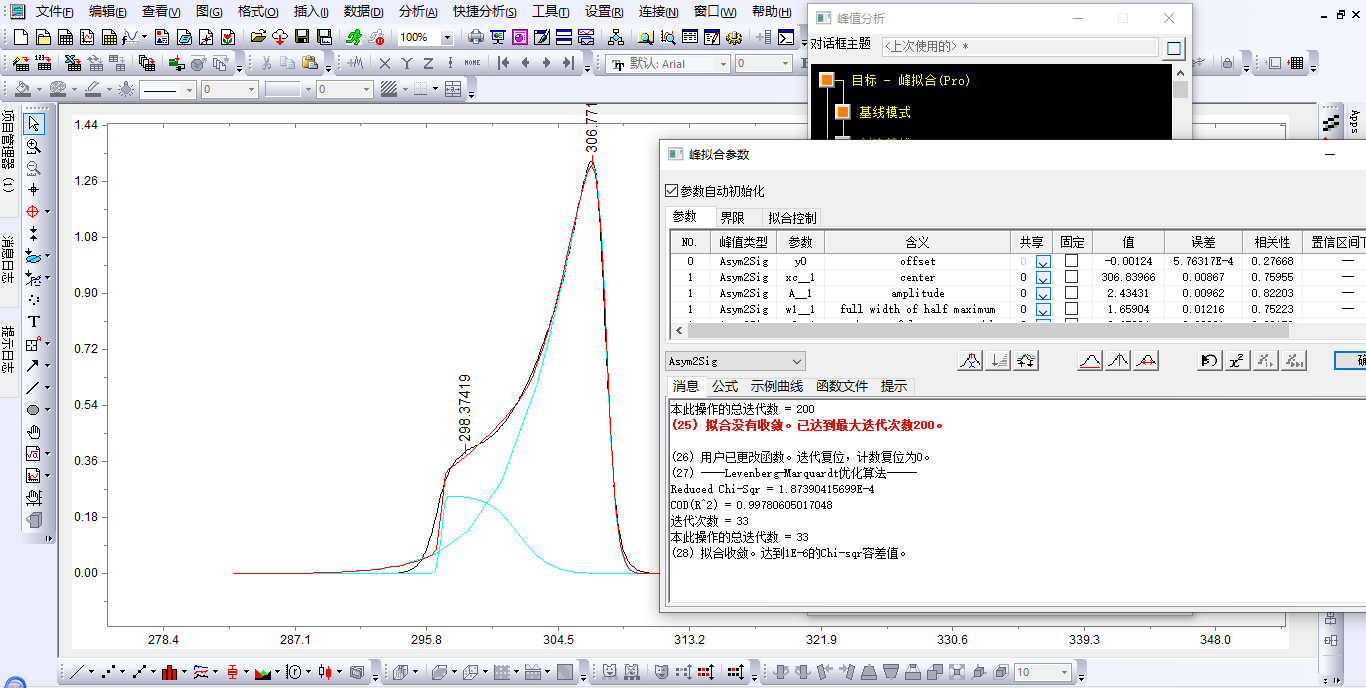
Task: Select the Text tool (T) in the sidebar
Action: (34, 322)
